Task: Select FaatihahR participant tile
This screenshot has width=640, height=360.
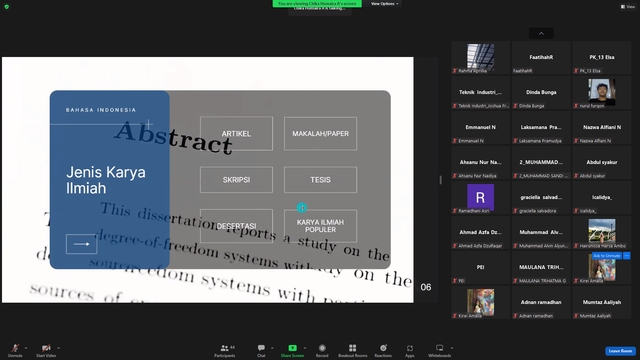Action: point(541,58)
